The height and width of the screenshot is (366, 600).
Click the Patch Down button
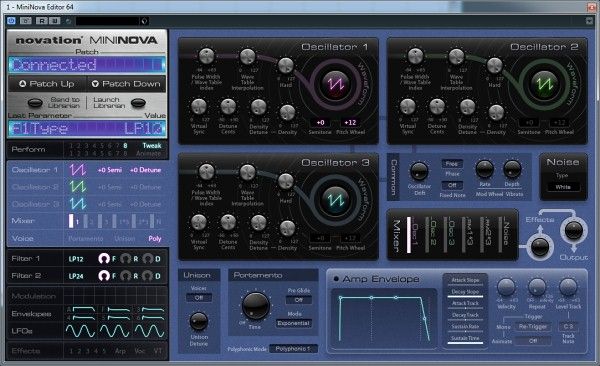point(126,83)
